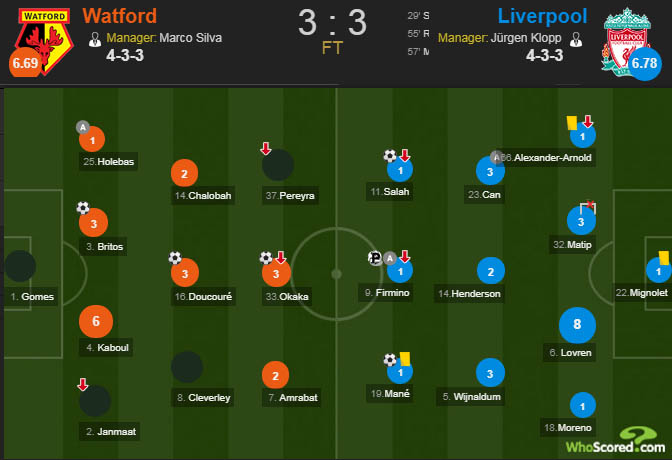The image size is (672, 460).
Task: Click the 29' match event entry
Action: 418,16
